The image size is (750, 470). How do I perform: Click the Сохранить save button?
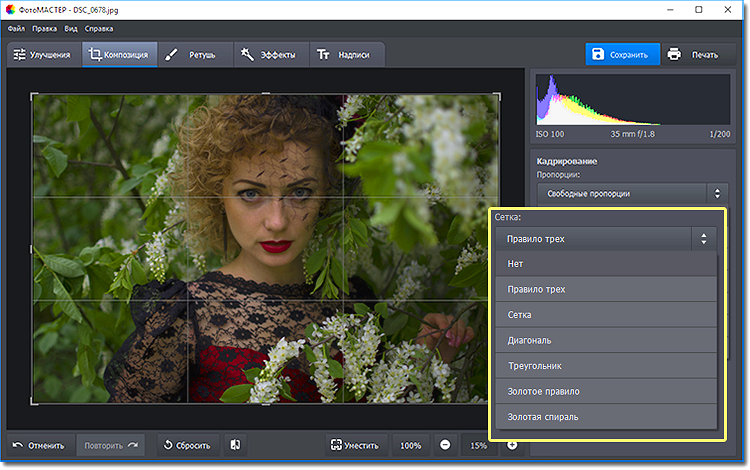click(621, 54)
